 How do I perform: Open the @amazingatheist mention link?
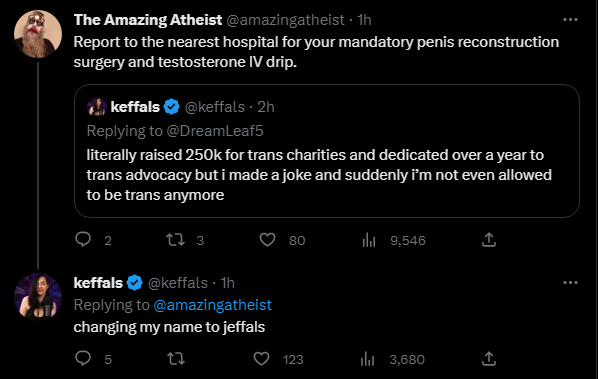click(212, 305)
